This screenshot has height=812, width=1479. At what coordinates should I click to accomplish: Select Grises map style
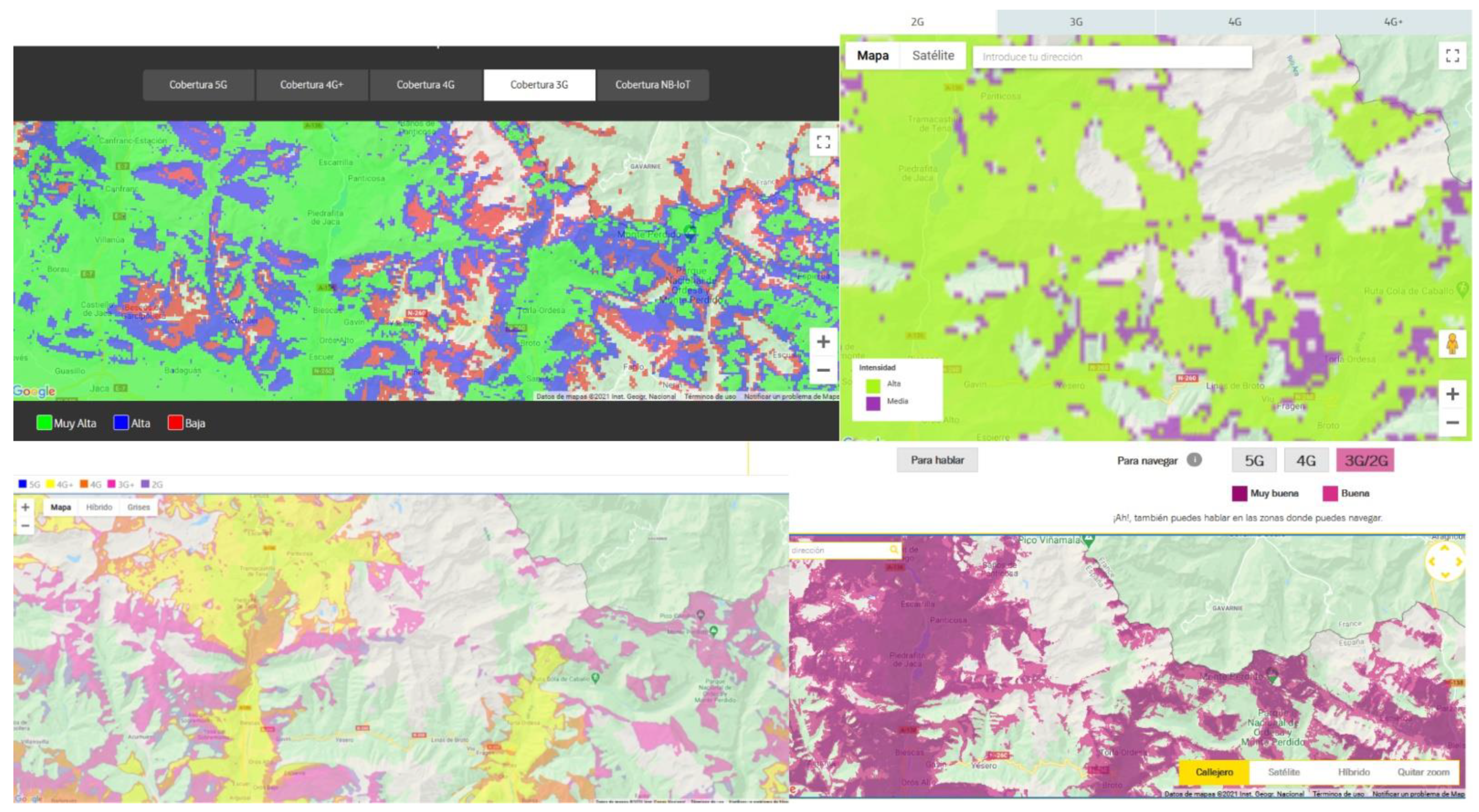[x=138, y=507]
